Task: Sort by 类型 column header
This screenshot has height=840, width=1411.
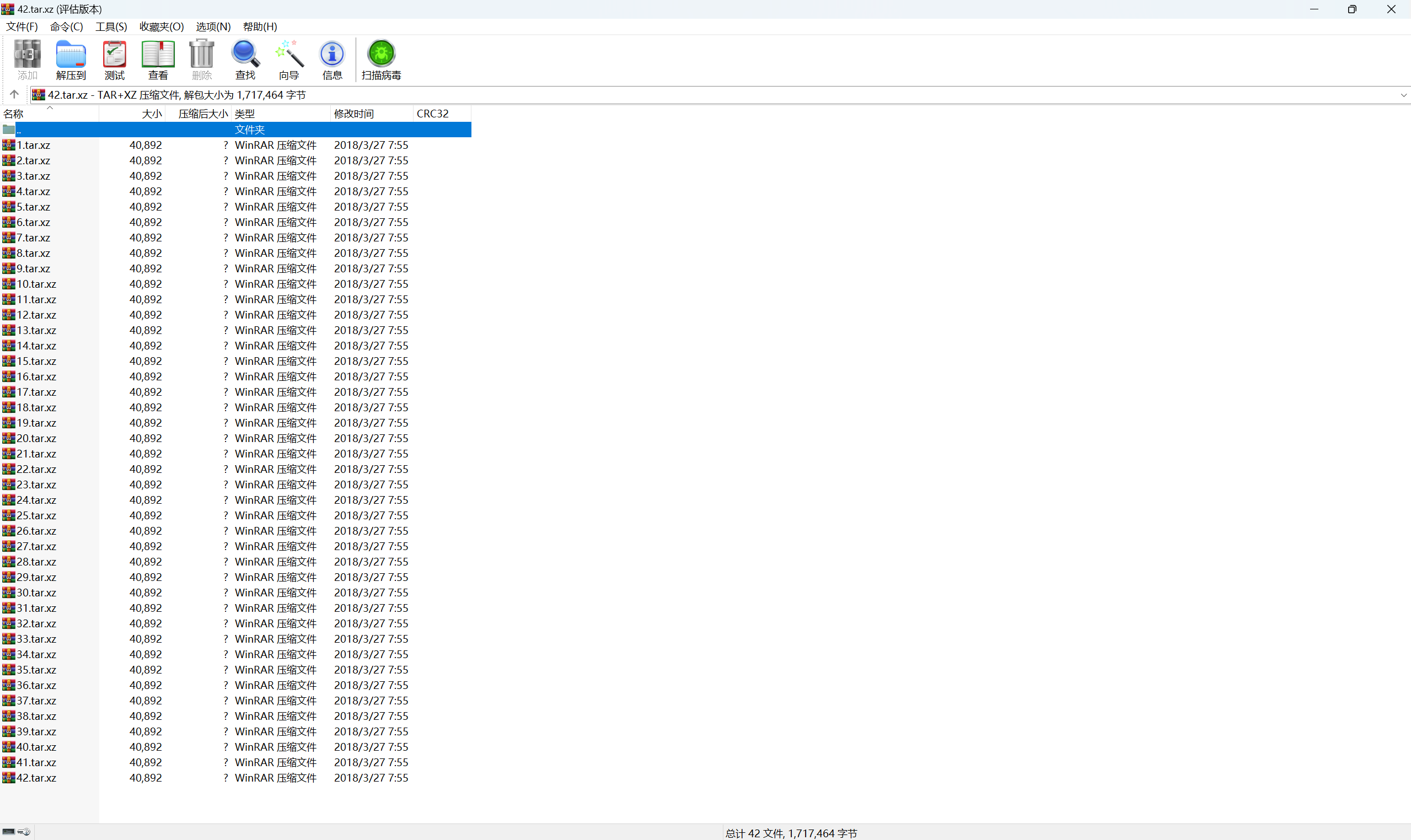Action: pos(281,114)
